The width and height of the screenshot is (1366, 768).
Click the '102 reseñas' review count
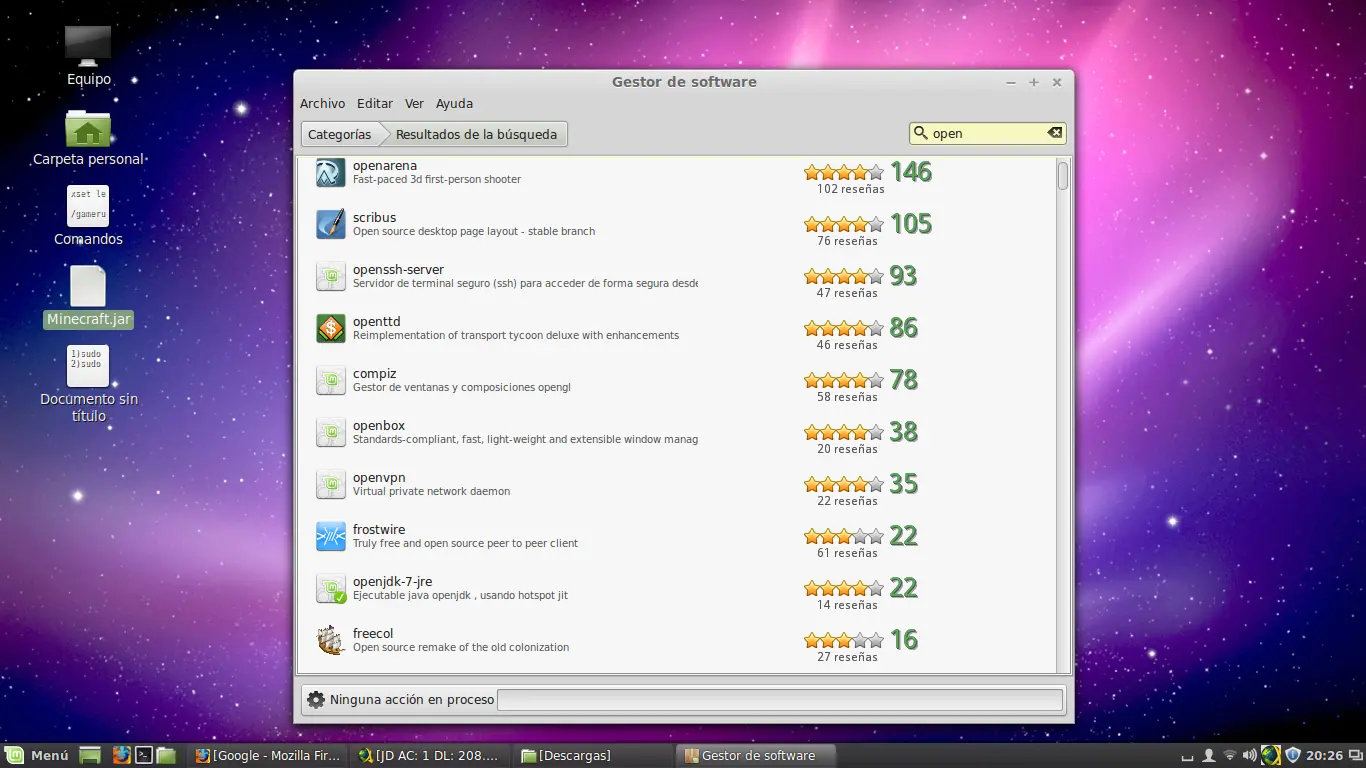coord(850,189)
